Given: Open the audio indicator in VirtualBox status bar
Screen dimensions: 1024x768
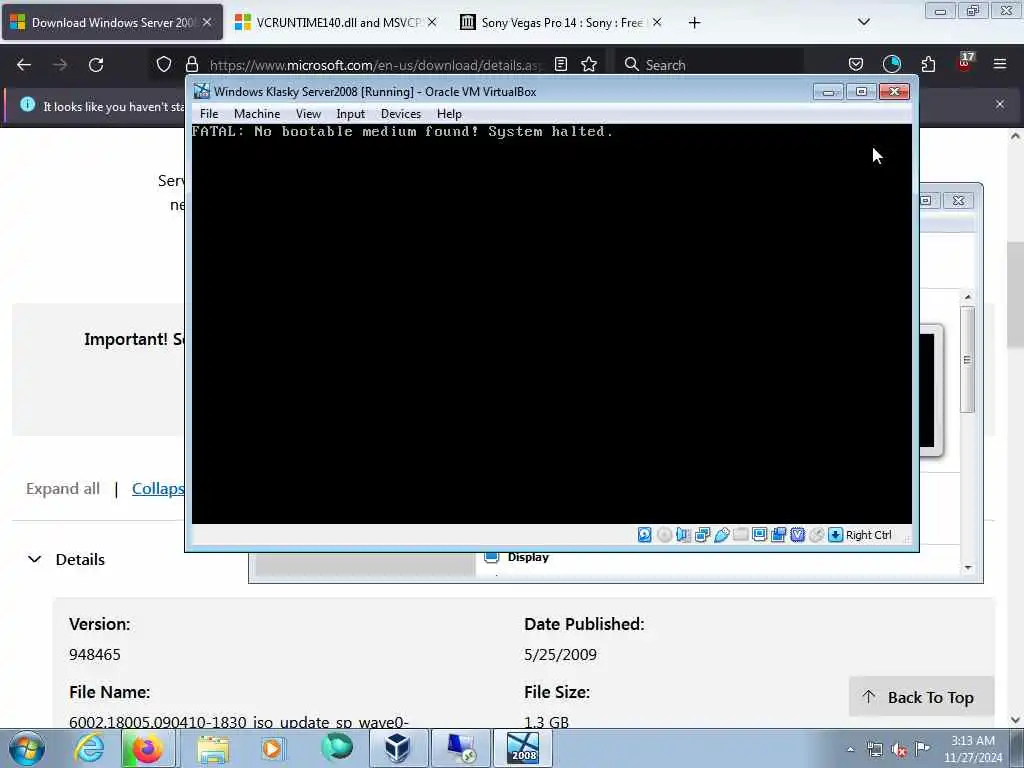Looking at the screenshot, I should (x=683, y=535).
